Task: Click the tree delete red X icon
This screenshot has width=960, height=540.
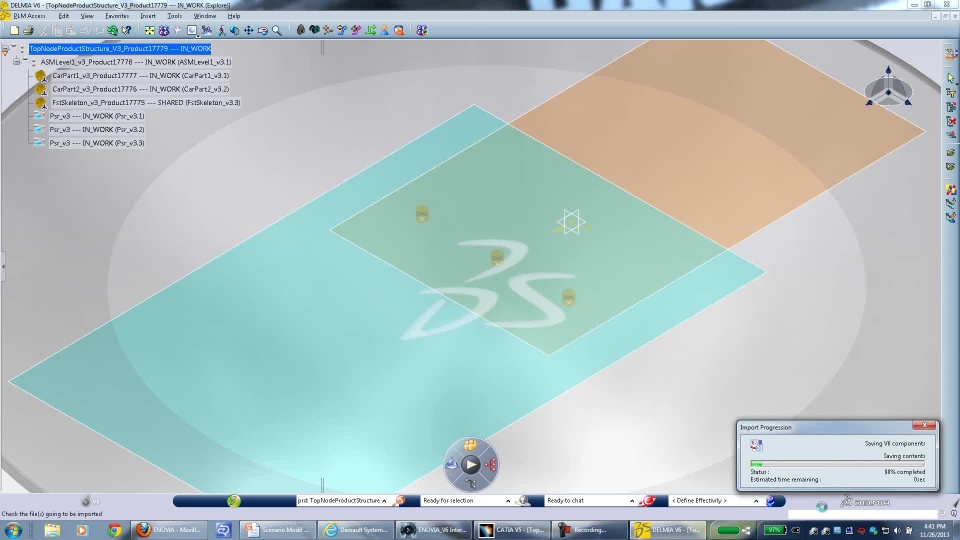Action: (x=951, y=121)
